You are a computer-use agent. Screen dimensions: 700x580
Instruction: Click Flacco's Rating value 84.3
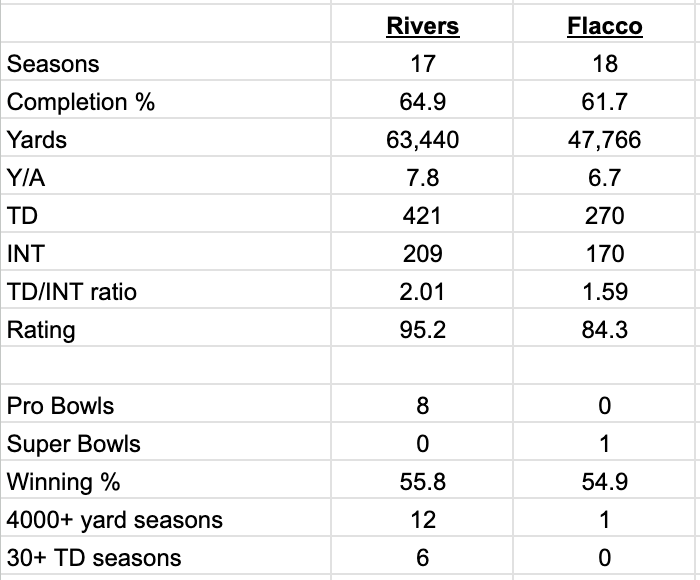tap(604, 330)
